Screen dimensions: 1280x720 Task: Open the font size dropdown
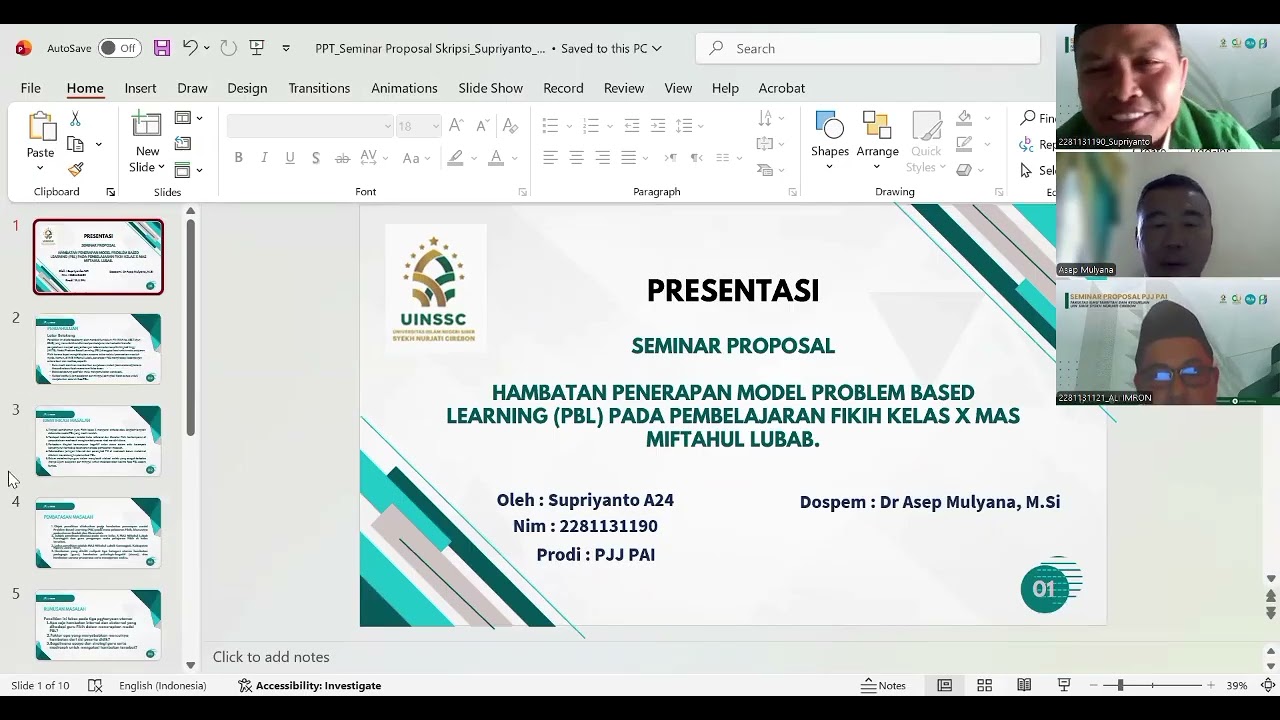418,126
